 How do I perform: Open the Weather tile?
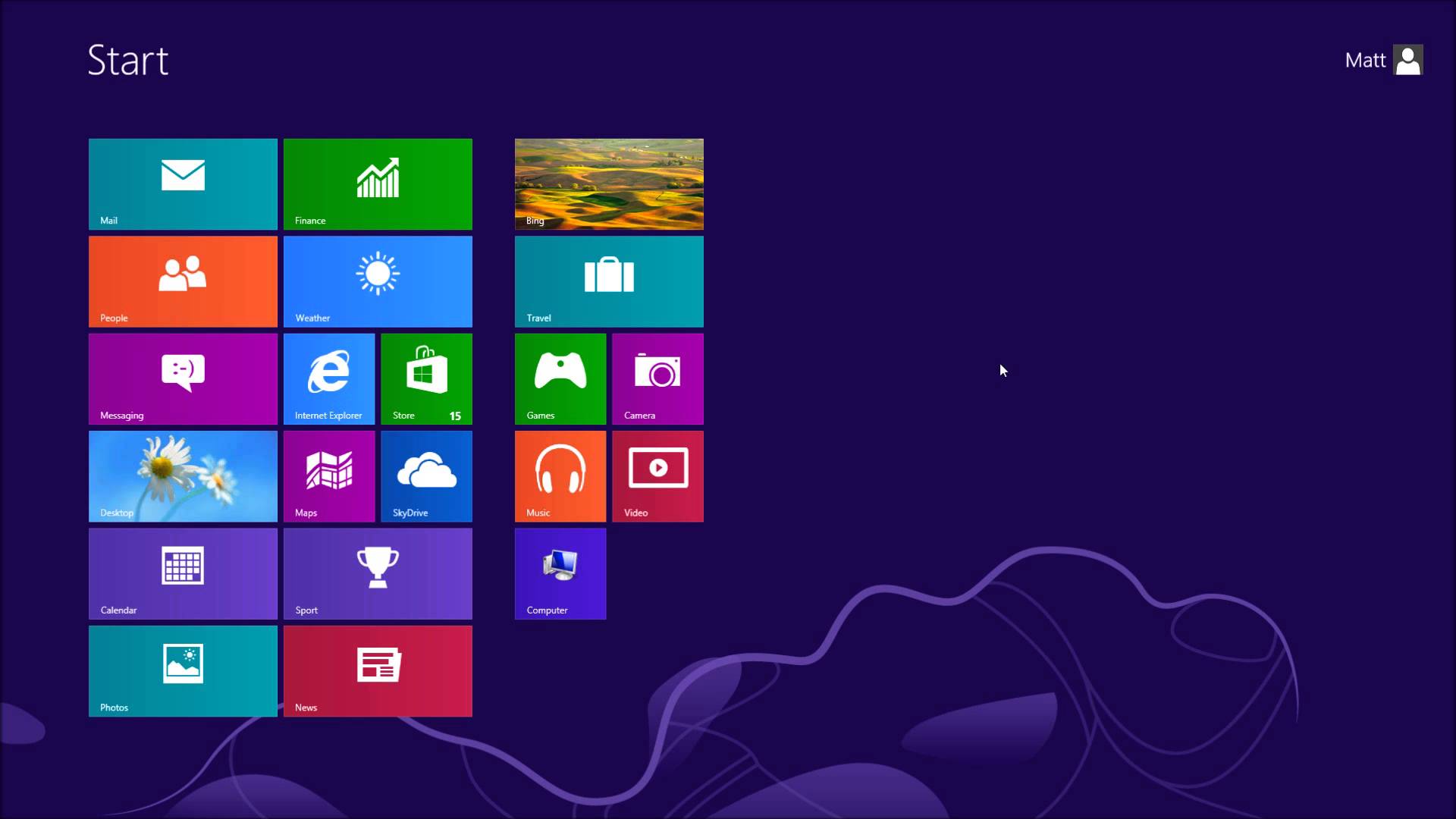[378, 281]
